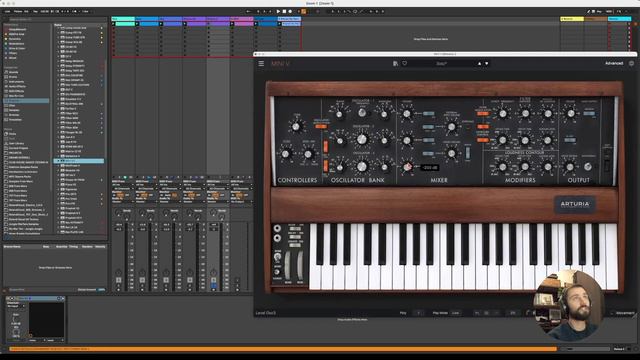Viewport: 640px width, 360px height.
Task: Open the Advanced panel in Mini V
Action: coord(613,63)
